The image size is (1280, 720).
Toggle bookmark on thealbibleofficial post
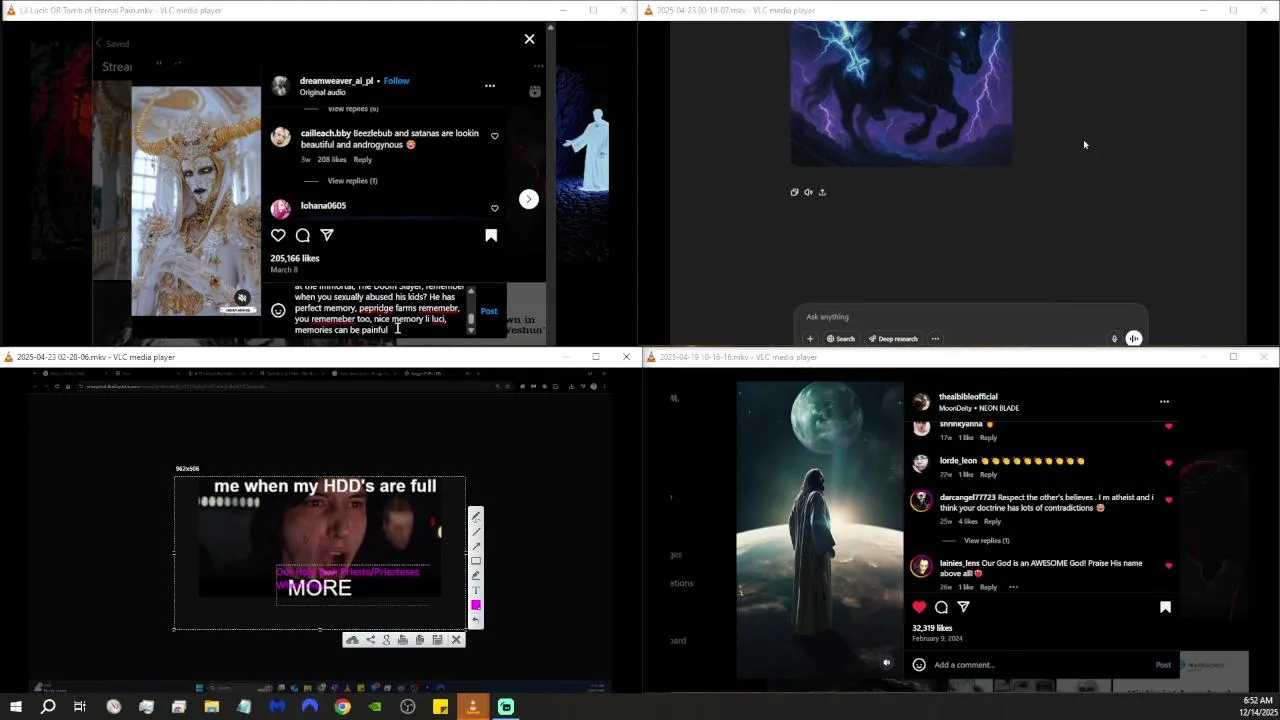coord(1165,607)
